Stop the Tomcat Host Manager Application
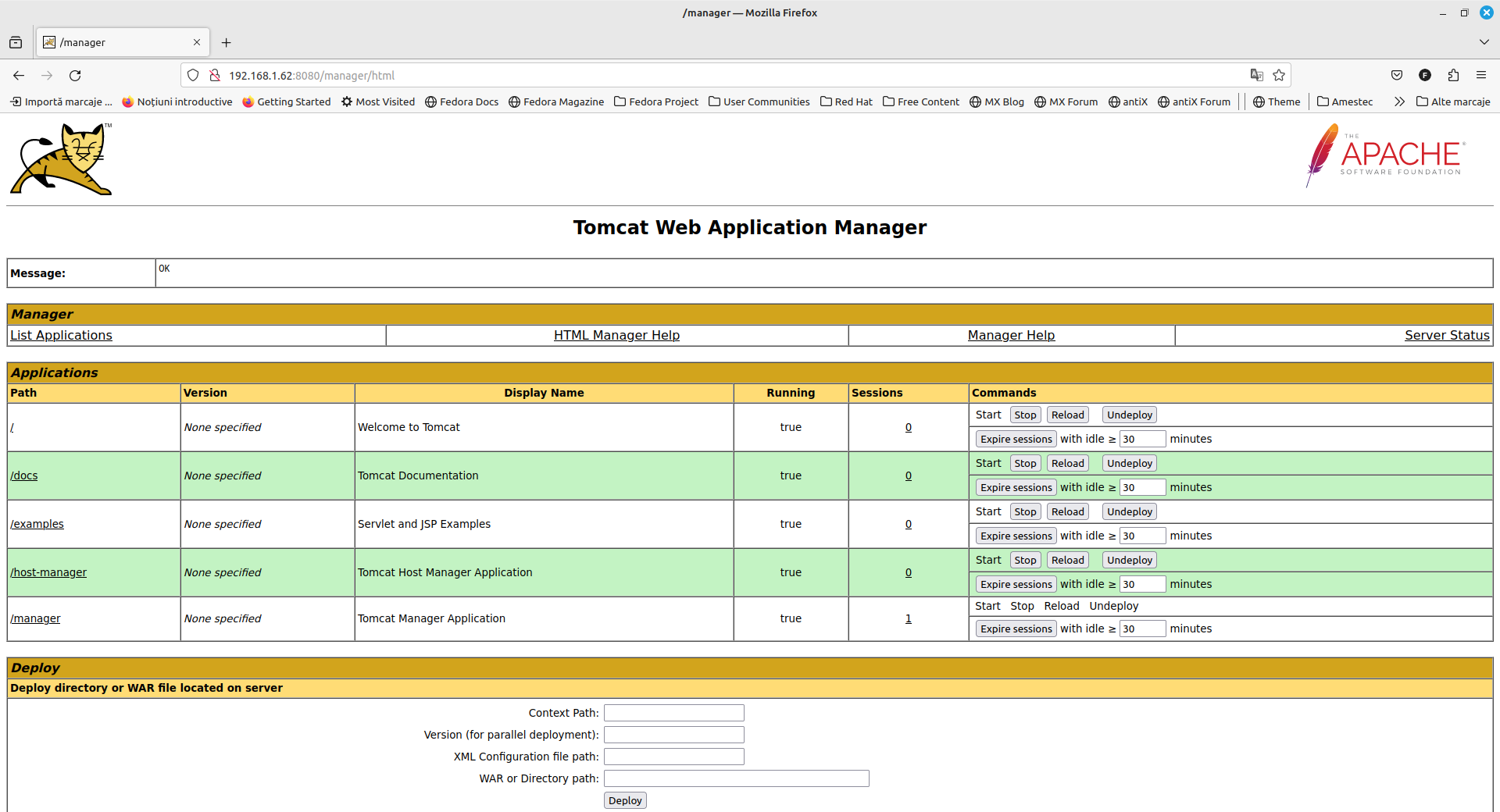1500x812 pixels. (1025, 561)
